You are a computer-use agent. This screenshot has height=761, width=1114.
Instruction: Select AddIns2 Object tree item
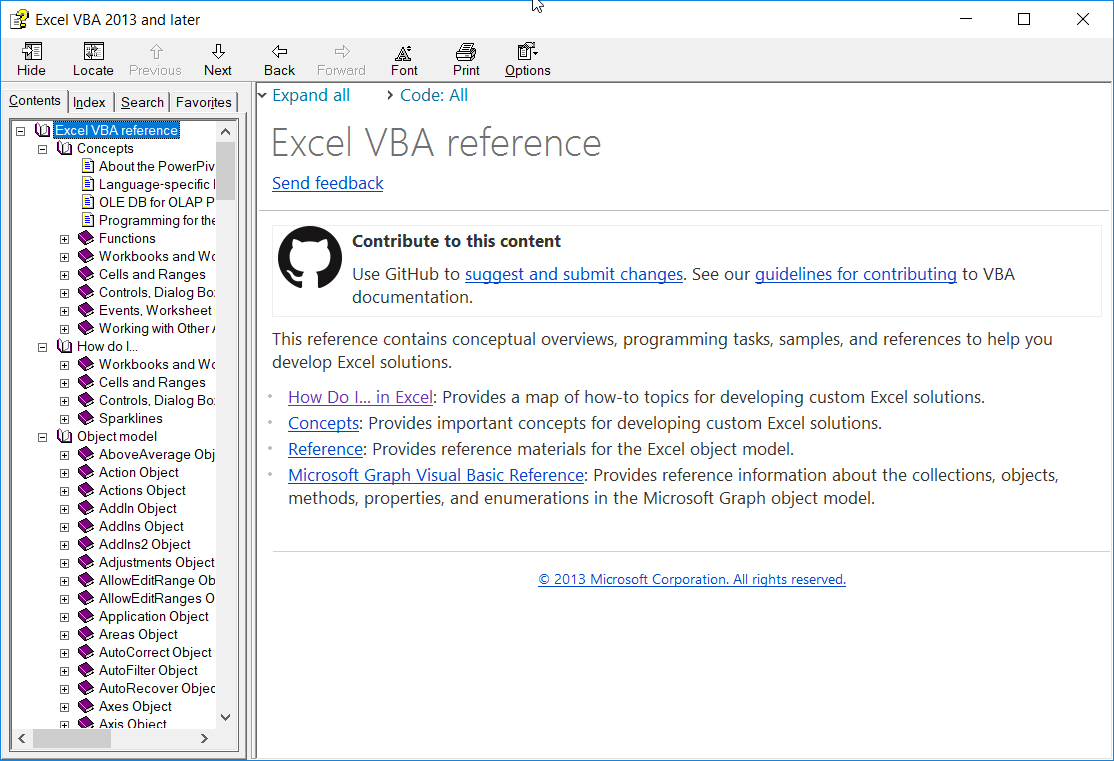pyautogui.click(x=145, y=544)
